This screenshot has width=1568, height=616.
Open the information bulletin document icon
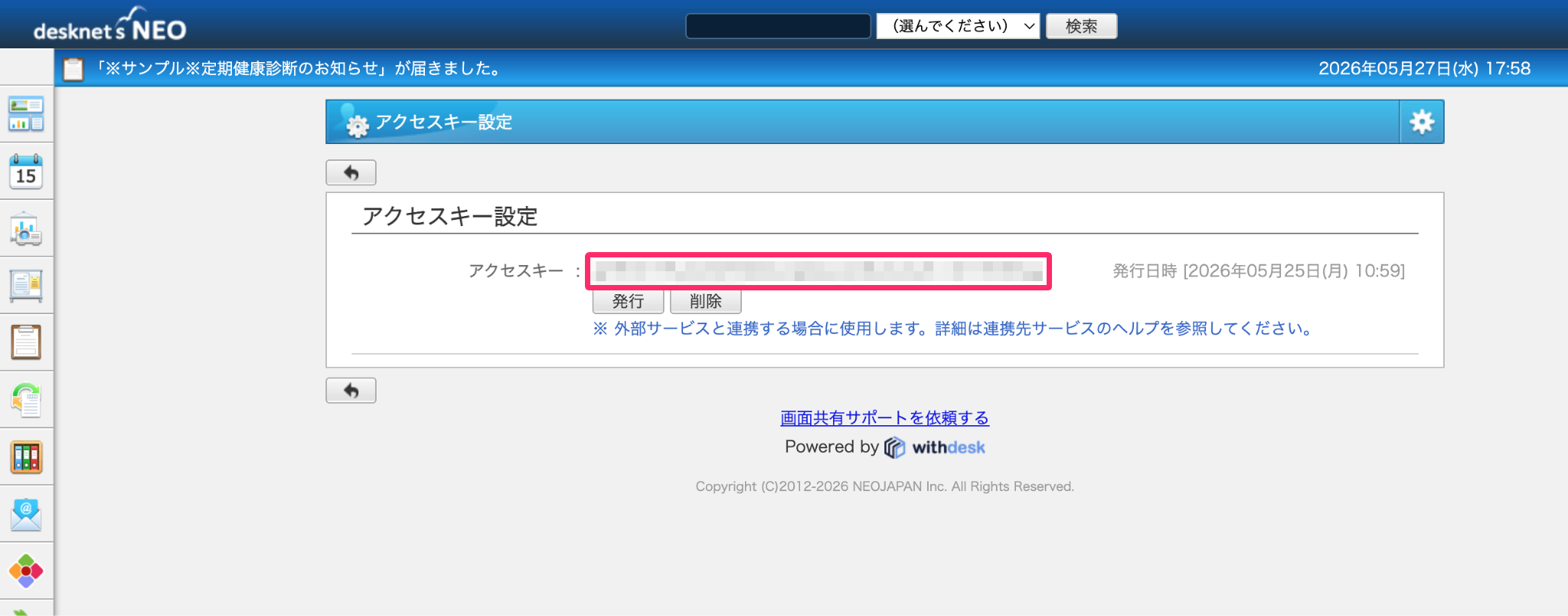pyautogui.click(x=26, y=286)
